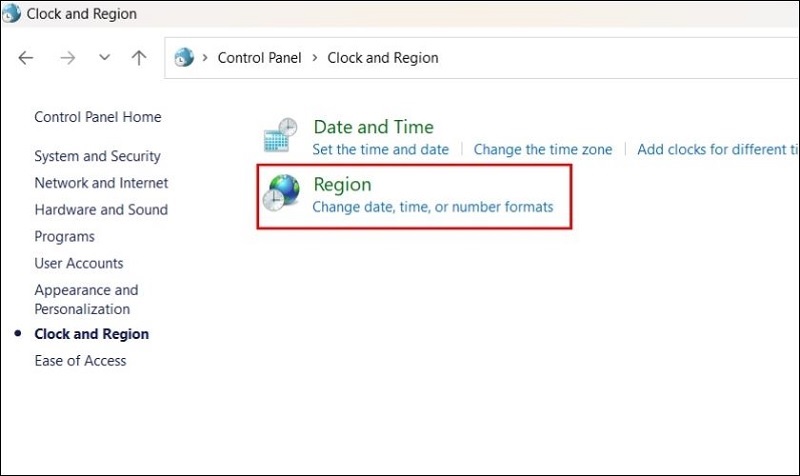Open Change date, time, or number formats
The height and width of the screenshot is (476, 800).
coord(433,207)
